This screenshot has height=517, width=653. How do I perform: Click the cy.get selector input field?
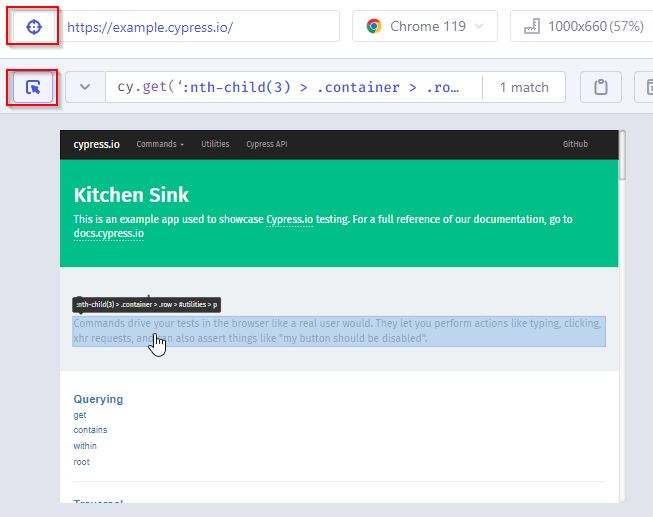click(x=294, y=87)
